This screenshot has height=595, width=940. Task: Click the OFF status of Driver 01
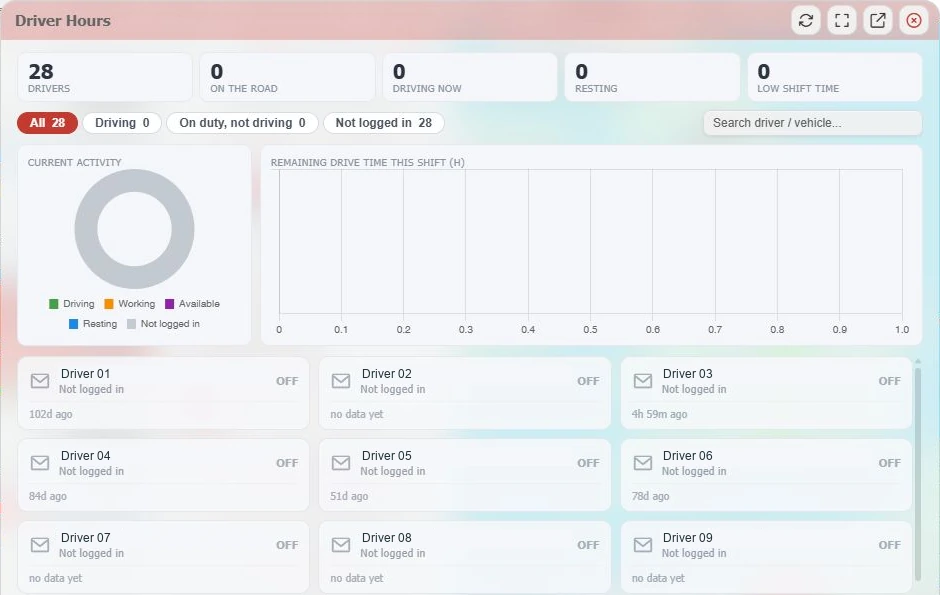point(287,381)
